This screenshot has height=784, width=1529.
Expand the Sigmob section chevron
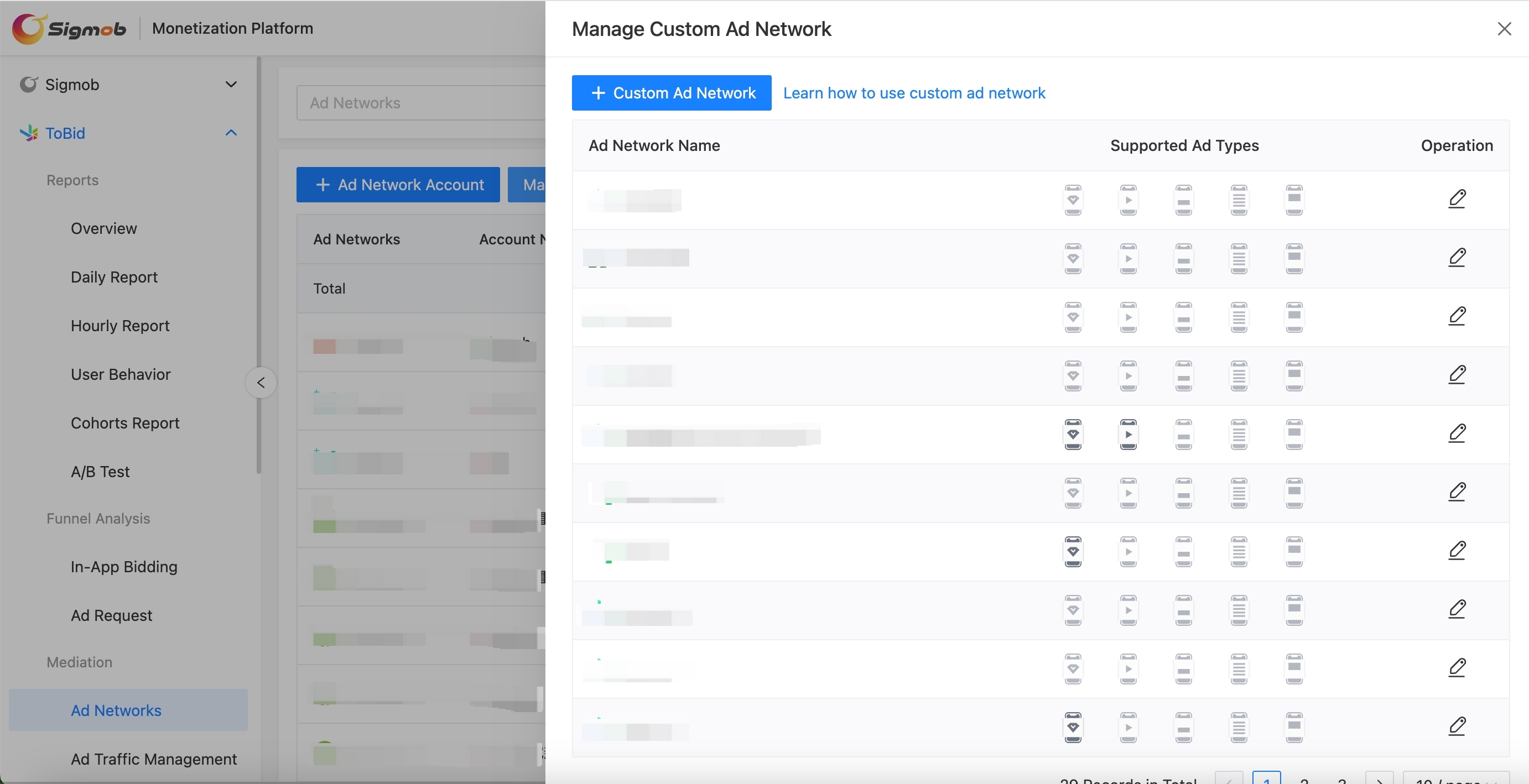point(231,84)
